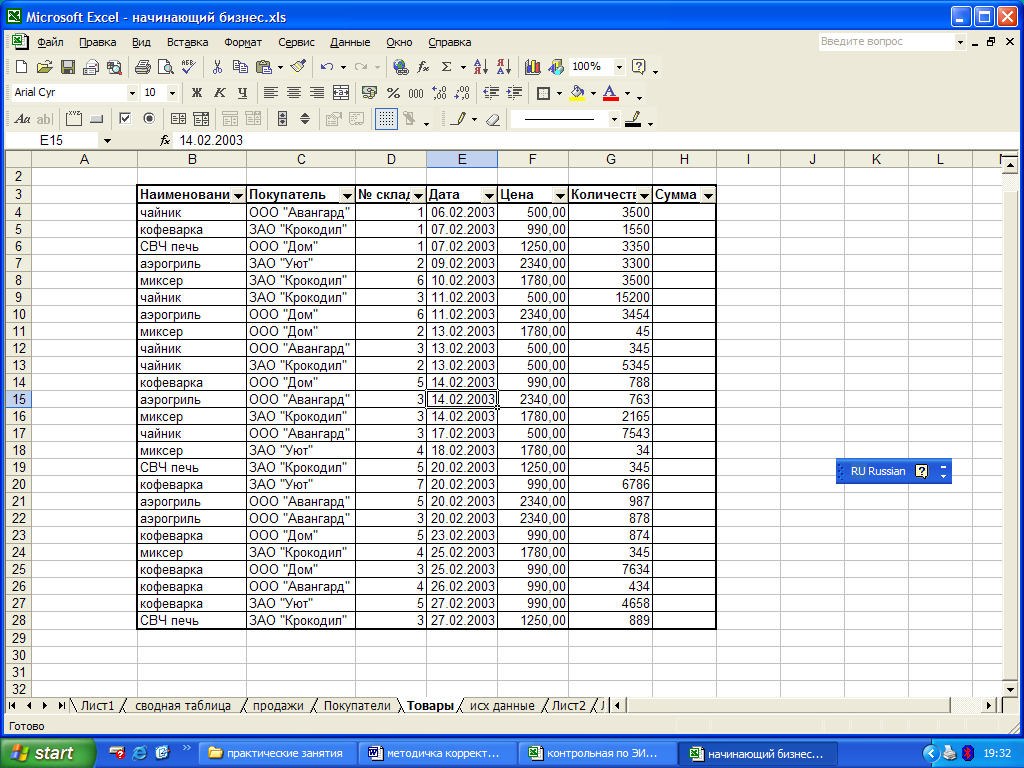Switch to the сводная таблица sheet tab

(183, 706)
